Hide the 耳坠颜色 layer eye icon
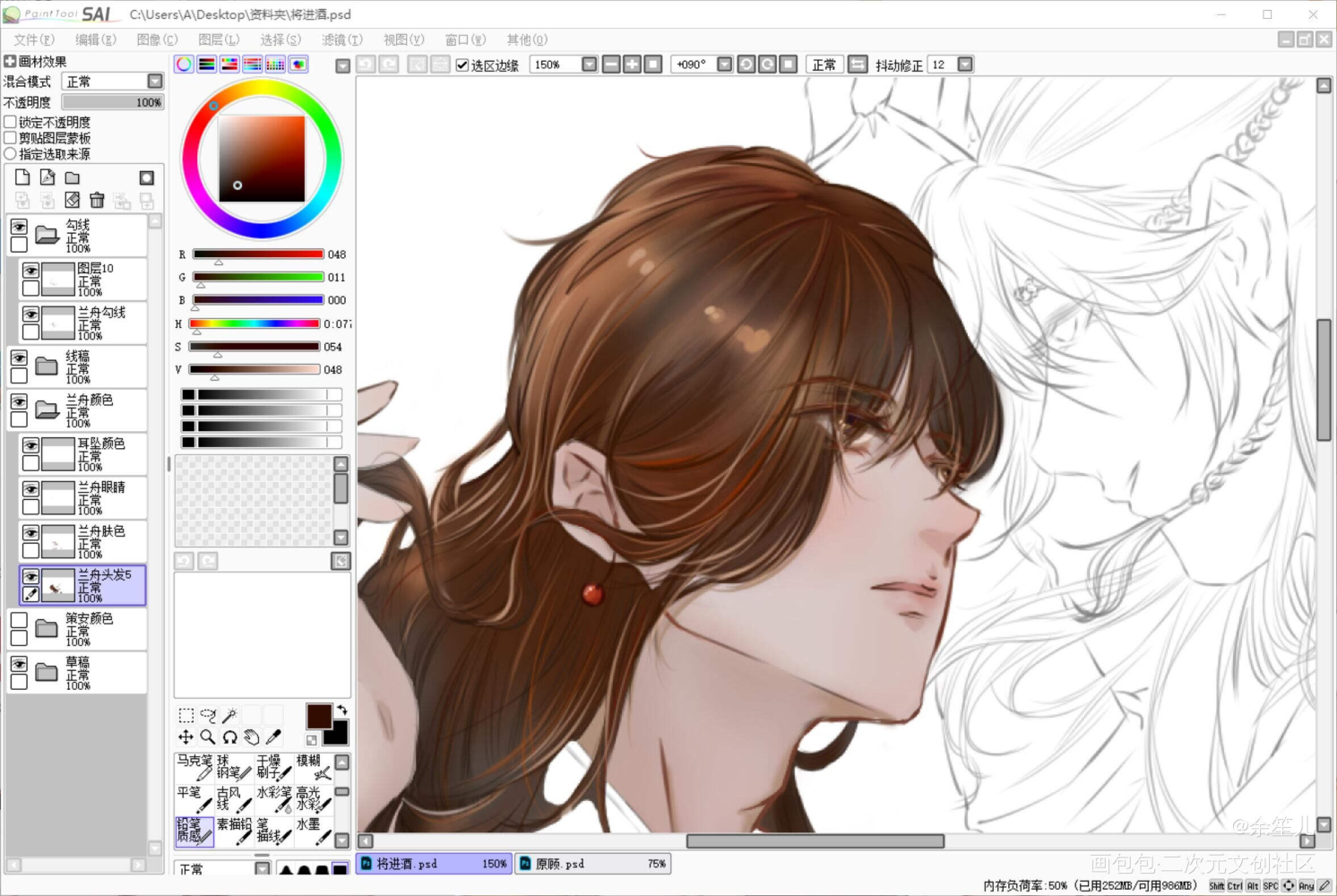This screenshot has height=896, width=1337. point(30,445)
